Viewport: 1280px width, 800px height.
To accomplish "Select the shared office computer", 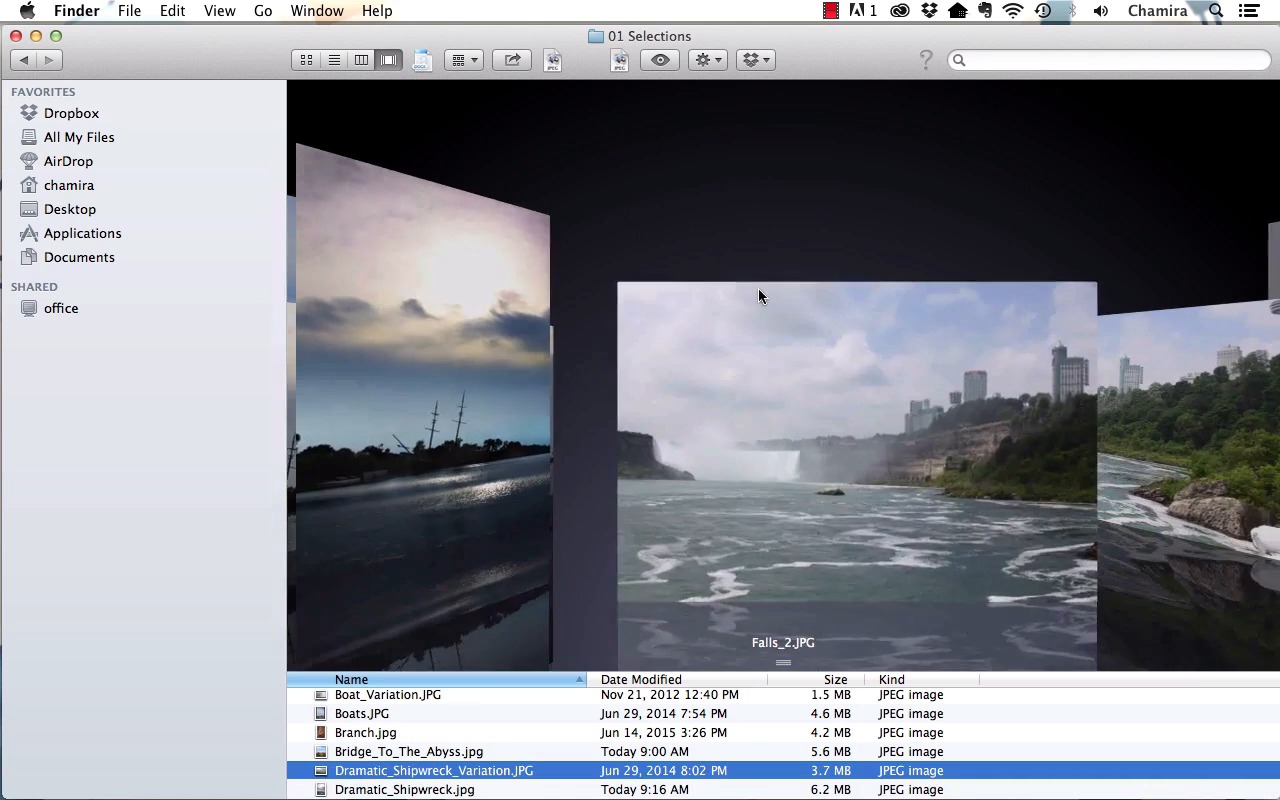I will (61, 308).
